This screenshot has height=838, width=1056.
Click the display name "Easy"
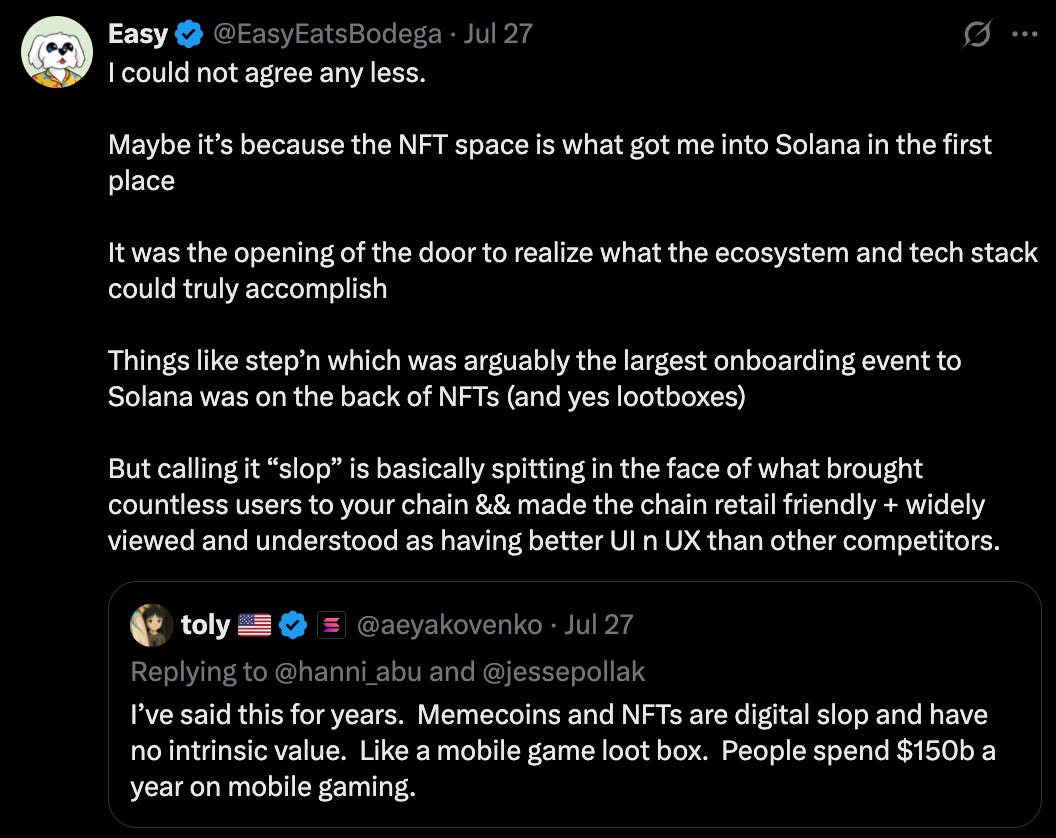click(138, 34)
